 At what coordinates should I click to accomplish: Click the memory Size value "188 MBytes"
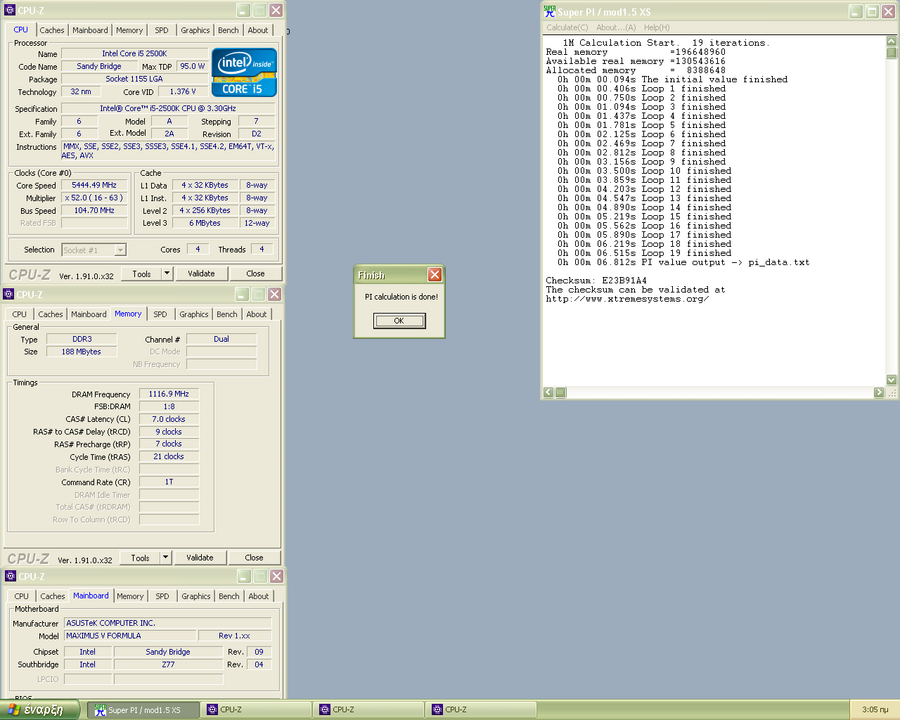82,352
